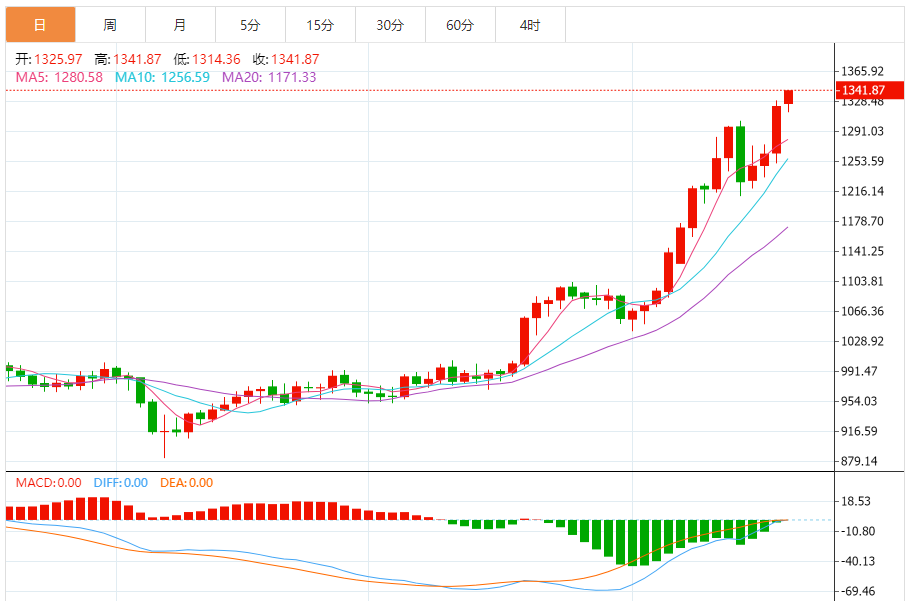Switch to the 月 monthly tab
The height and width of the screenshot is (601, 908).
coord(180,25)
